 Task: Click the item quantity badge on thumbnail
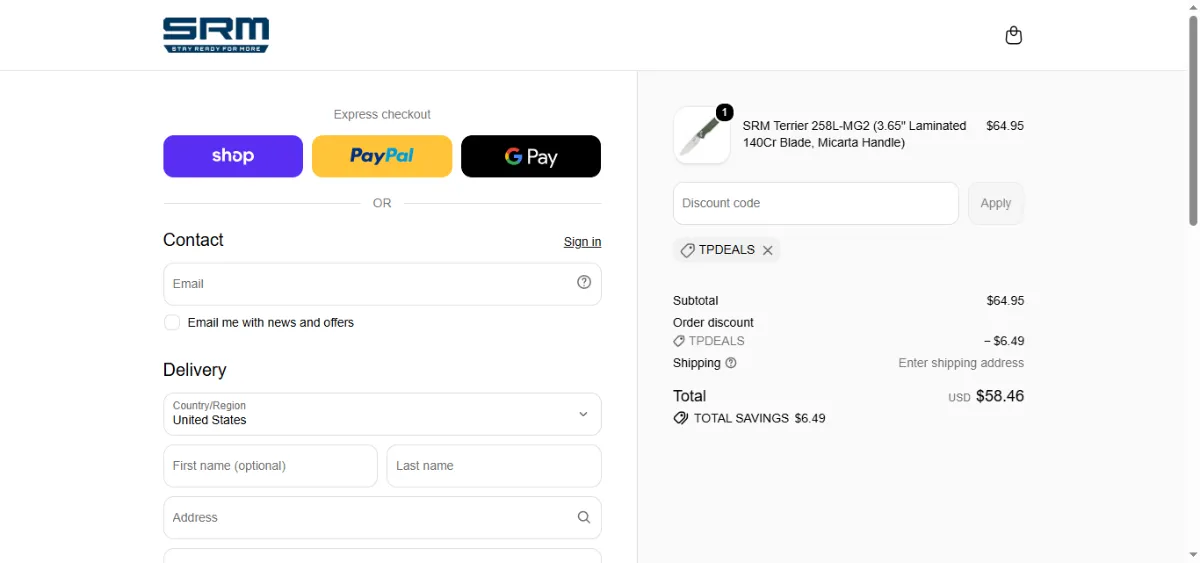tap(724, 112)
